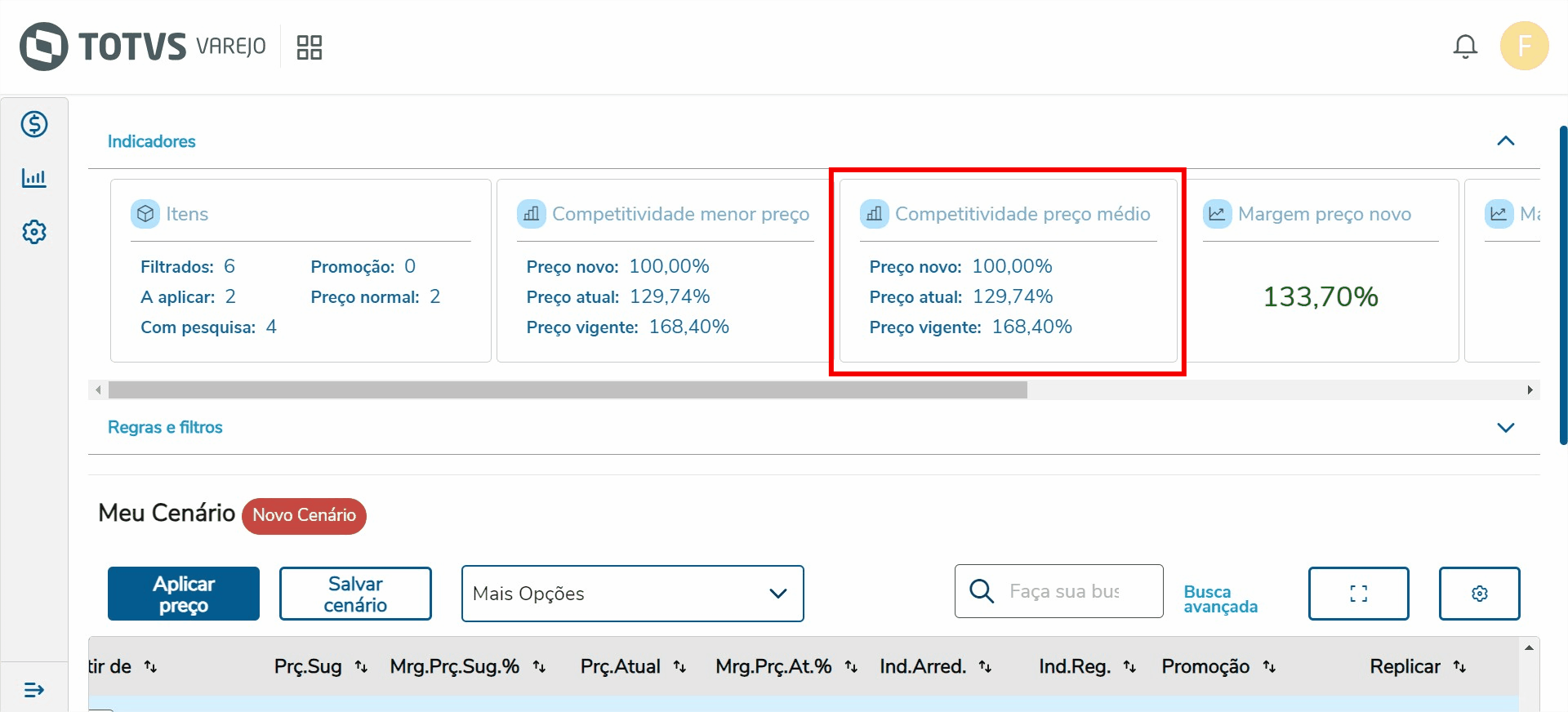Click the fullscreen expand table button
The width and height of the screenshot is (1568, 712).
point(1358,594)
